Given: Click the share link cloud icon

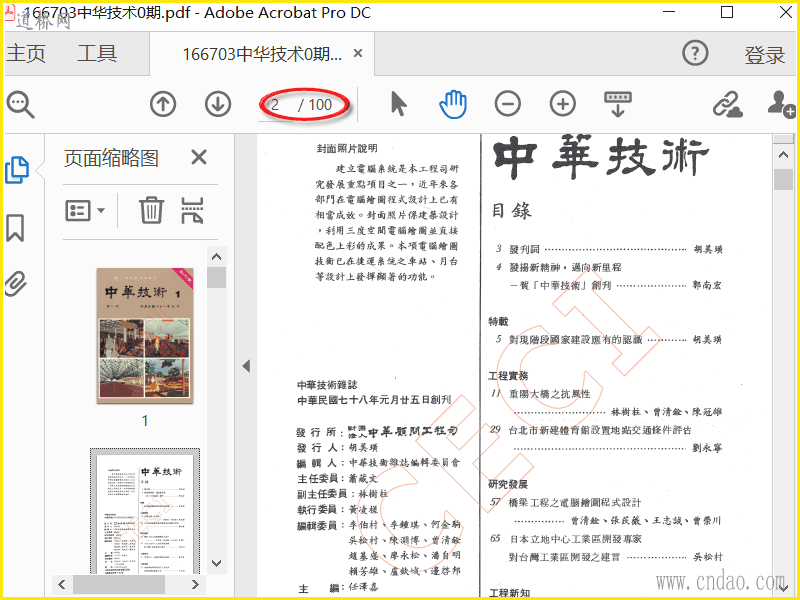Looking at the screenshot, I should click(x=727, y=104).
